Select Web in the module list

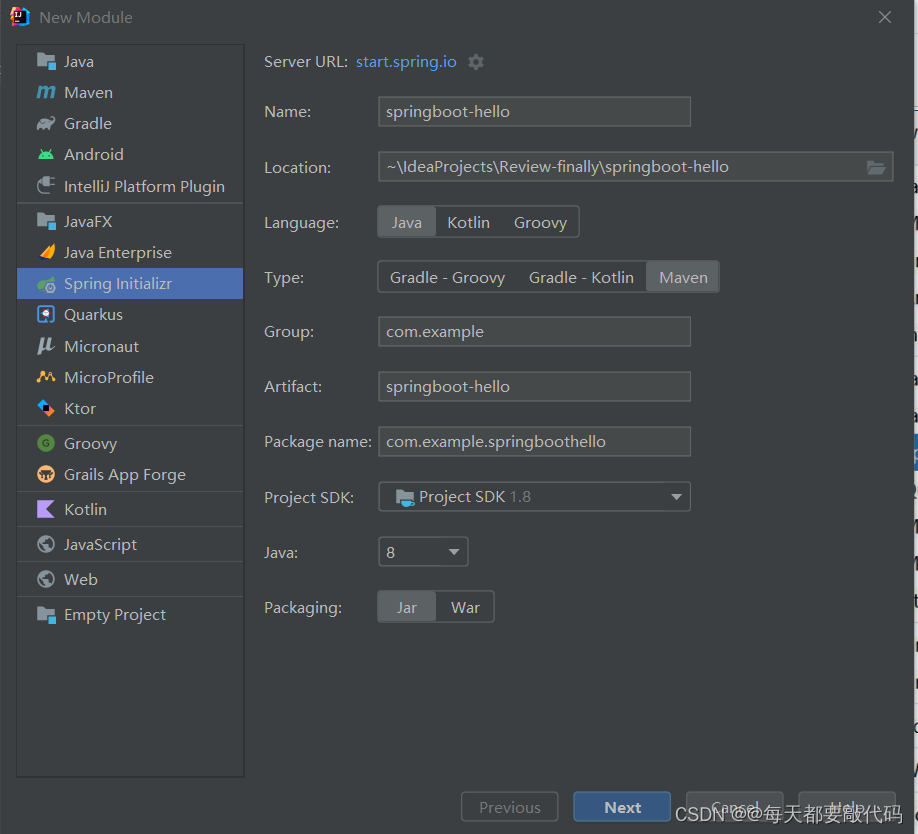[130, 579]
